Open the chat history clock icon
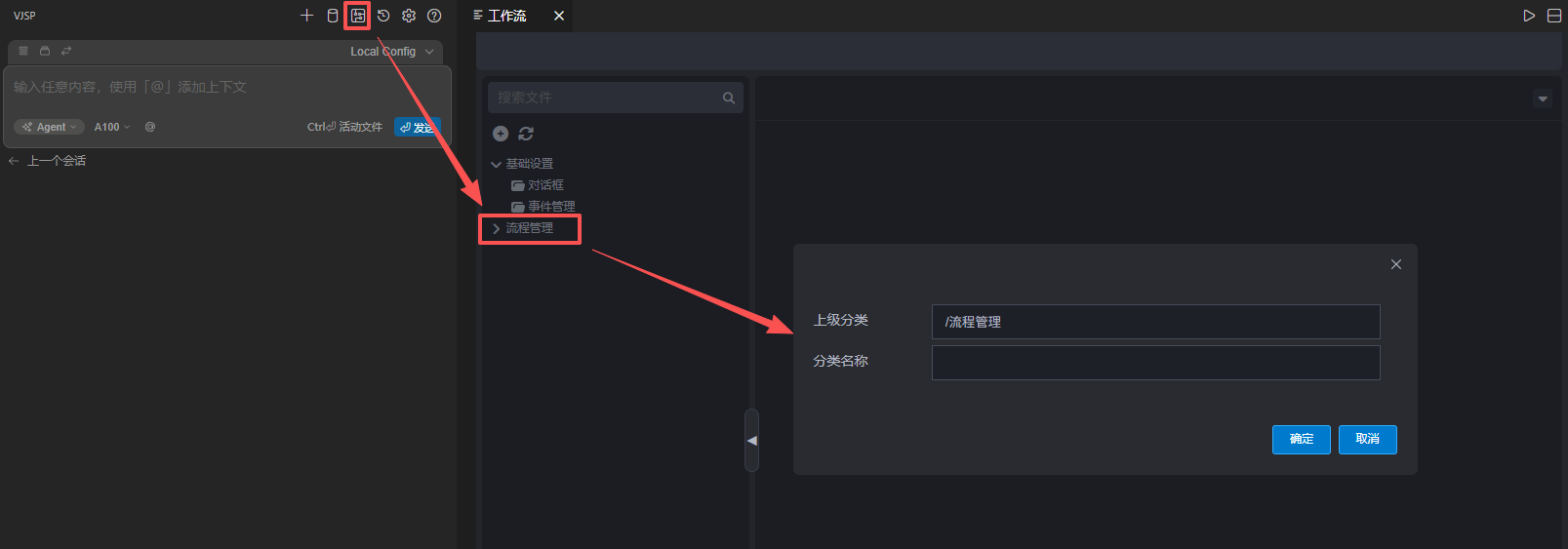1568x549 pixels. click(x=383, y=16)
